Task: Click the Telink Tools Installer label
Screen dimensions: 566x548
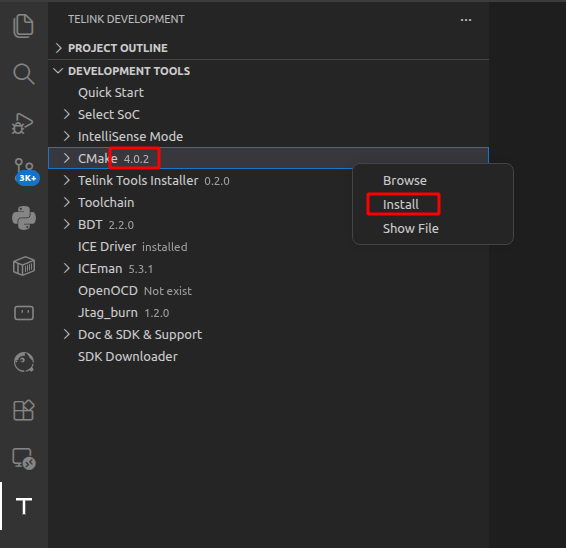Action: tap(138, 181)
